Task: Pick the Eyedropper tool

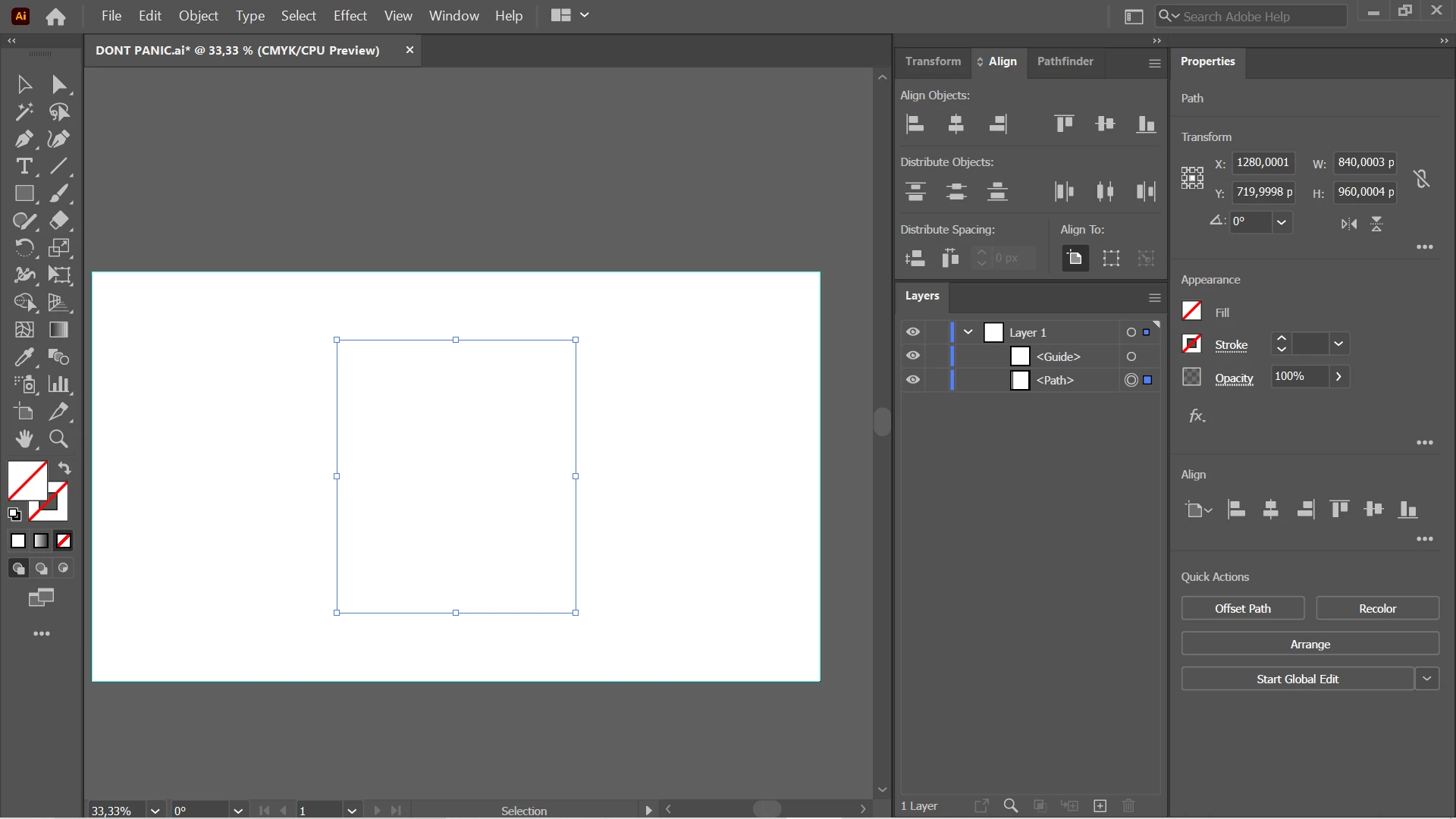Action: [24, 357]
